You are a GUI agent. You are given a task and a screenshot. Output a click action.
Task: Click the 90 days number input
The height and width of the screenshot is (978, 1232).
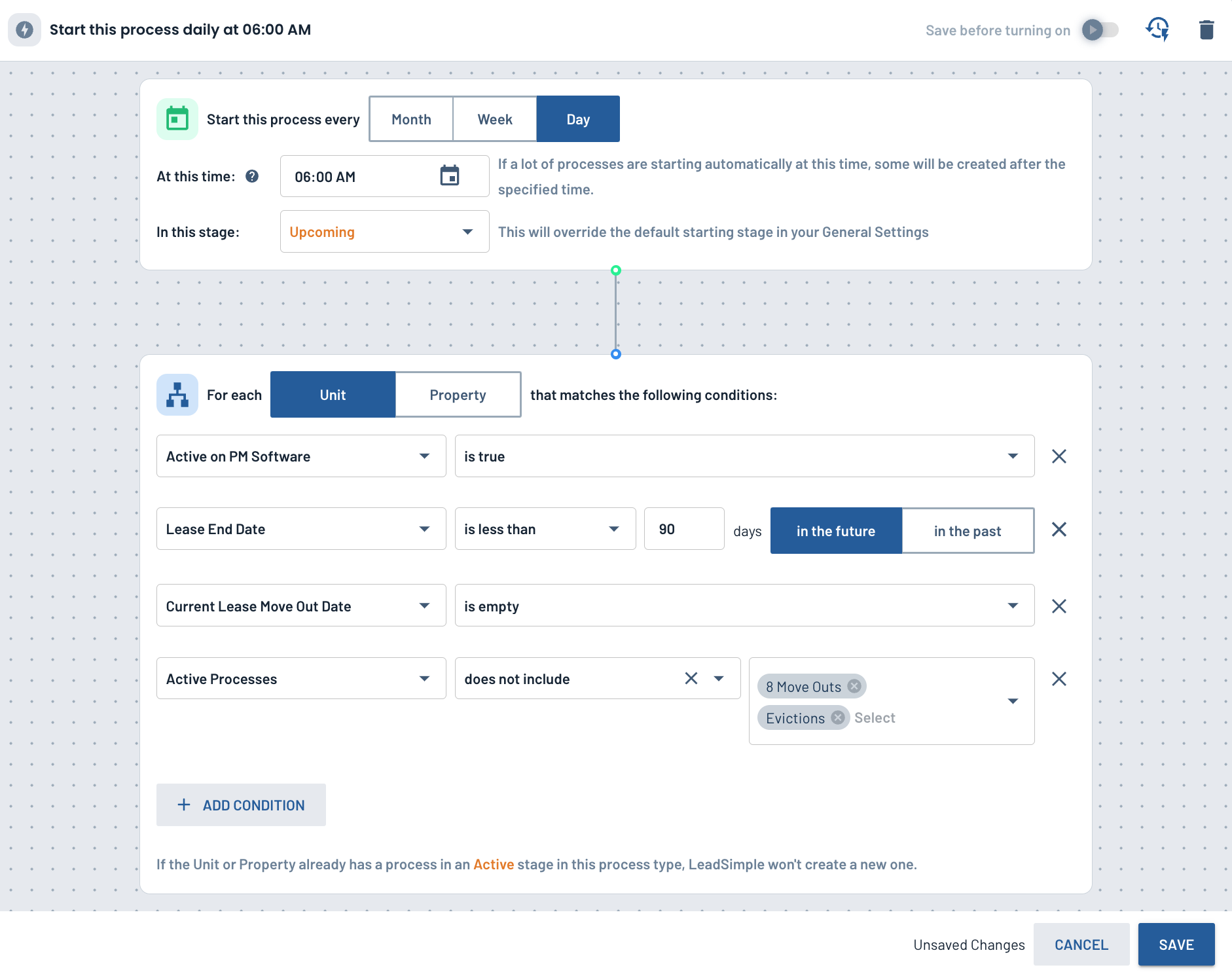tap(684, 529)
